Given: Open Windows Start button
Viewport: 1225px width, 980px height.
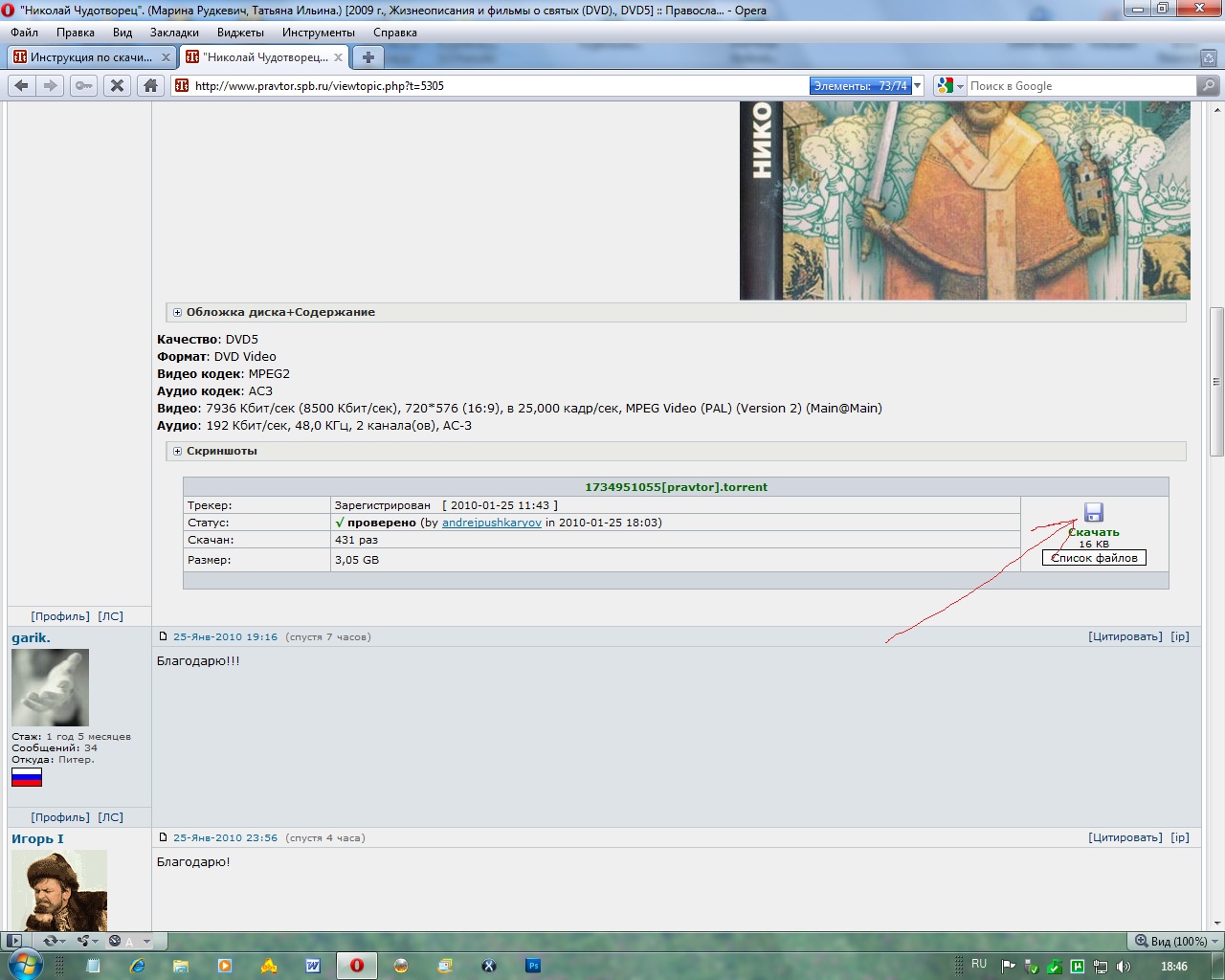Looking at the screenshot, I should coord(24,965).
